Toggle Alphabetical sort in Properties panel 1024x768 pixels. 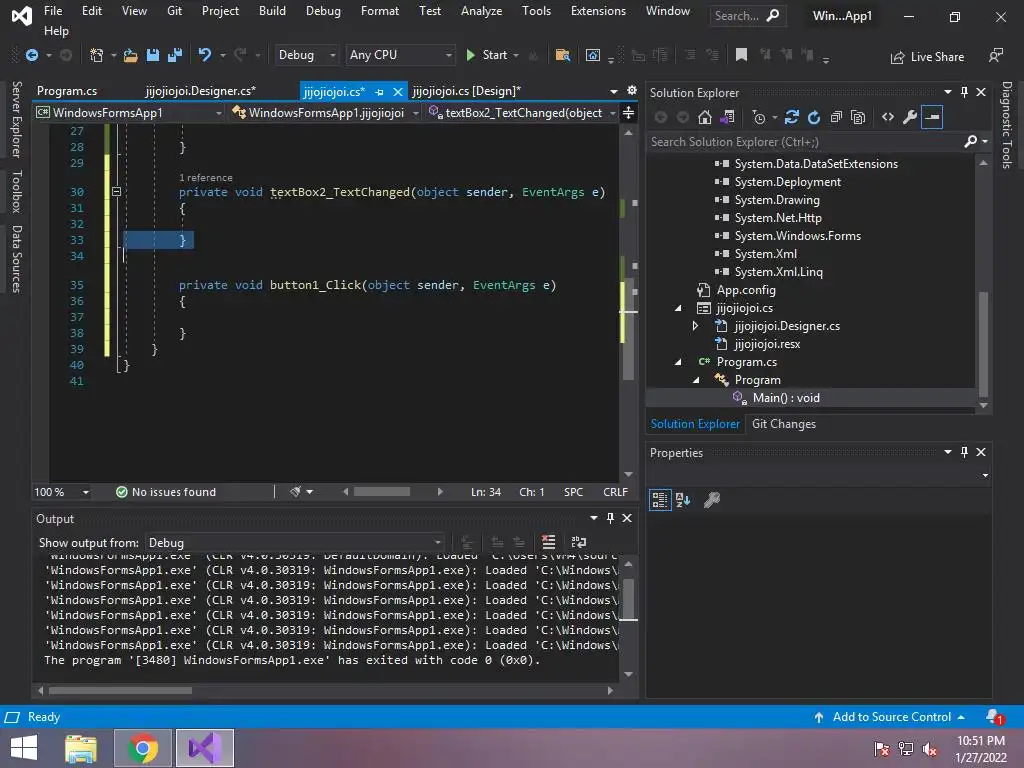click(683, 500)
